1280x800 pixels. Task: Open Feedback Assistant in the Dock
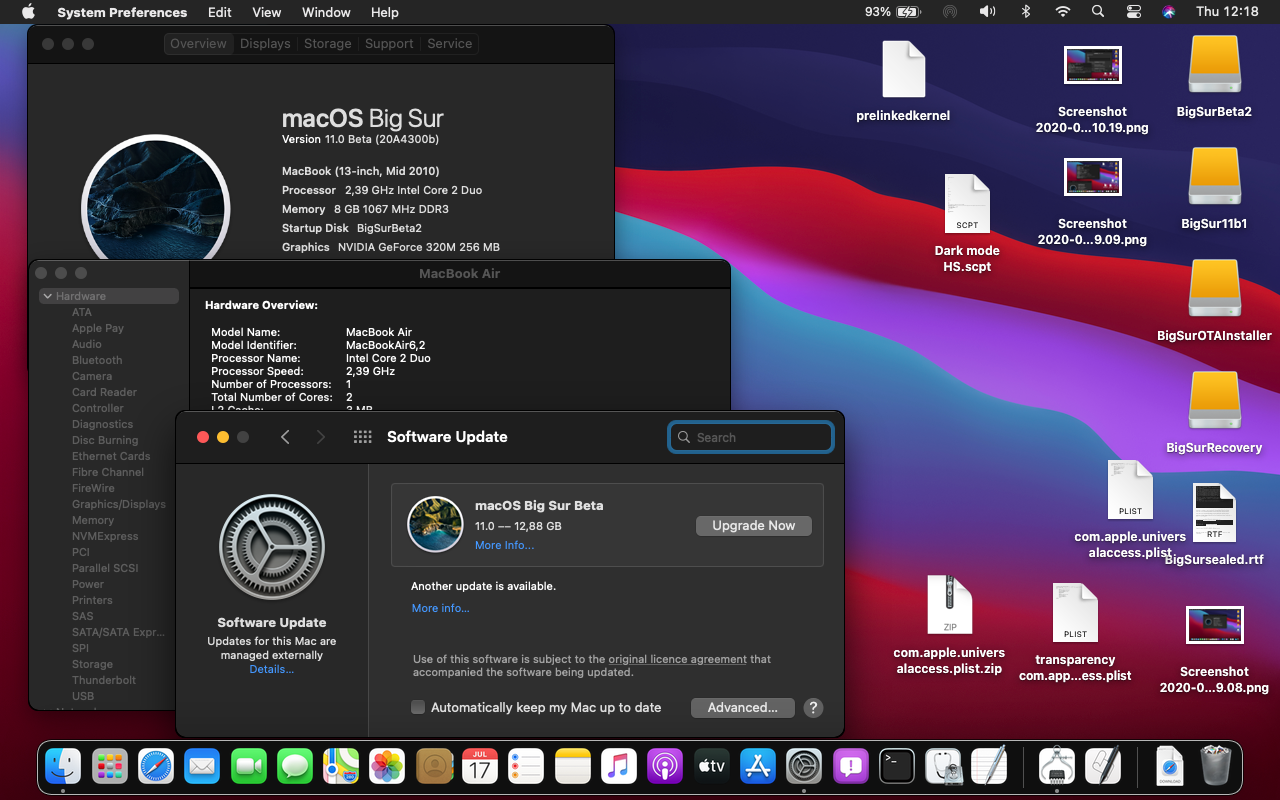850,767
